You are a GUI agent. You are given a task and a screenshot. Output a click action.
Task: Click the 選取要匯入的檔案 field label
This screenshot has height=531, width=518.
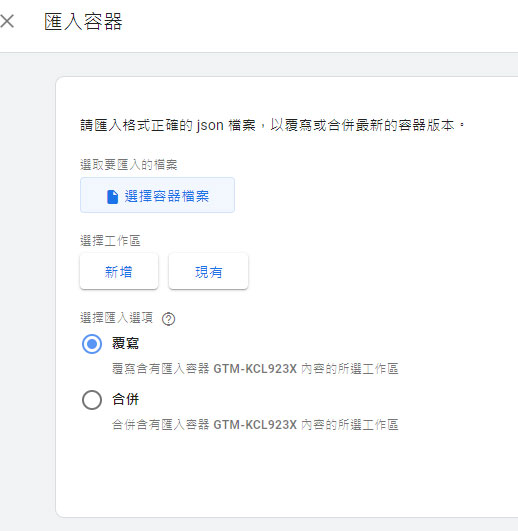[129, 165]
